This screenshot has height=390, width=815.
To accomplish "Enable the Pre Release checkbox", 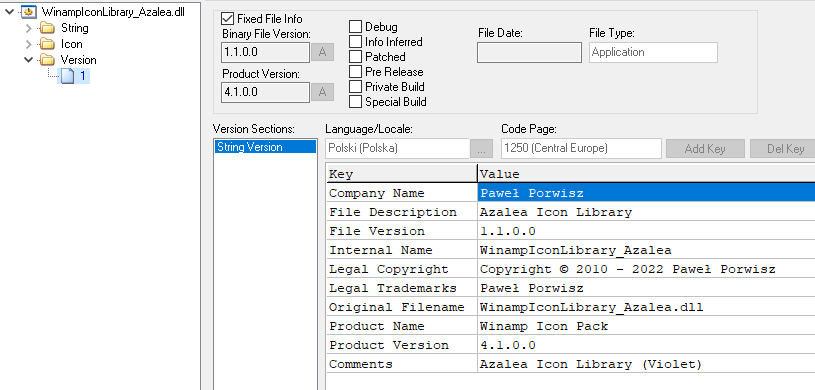I will click(x=356, y=72).
